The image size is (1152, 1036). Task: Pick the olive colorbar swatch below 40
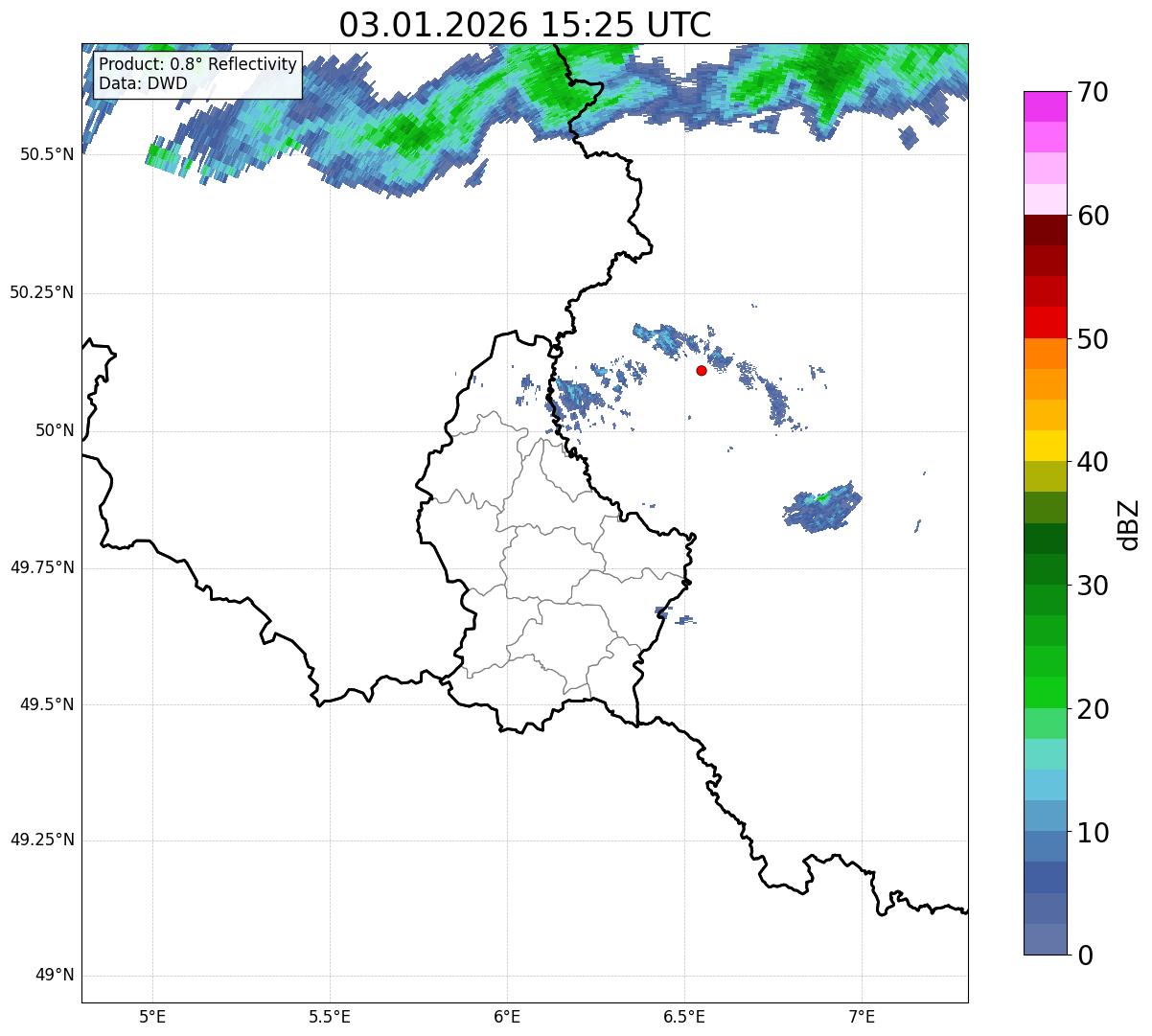(x=1046, y=476)
